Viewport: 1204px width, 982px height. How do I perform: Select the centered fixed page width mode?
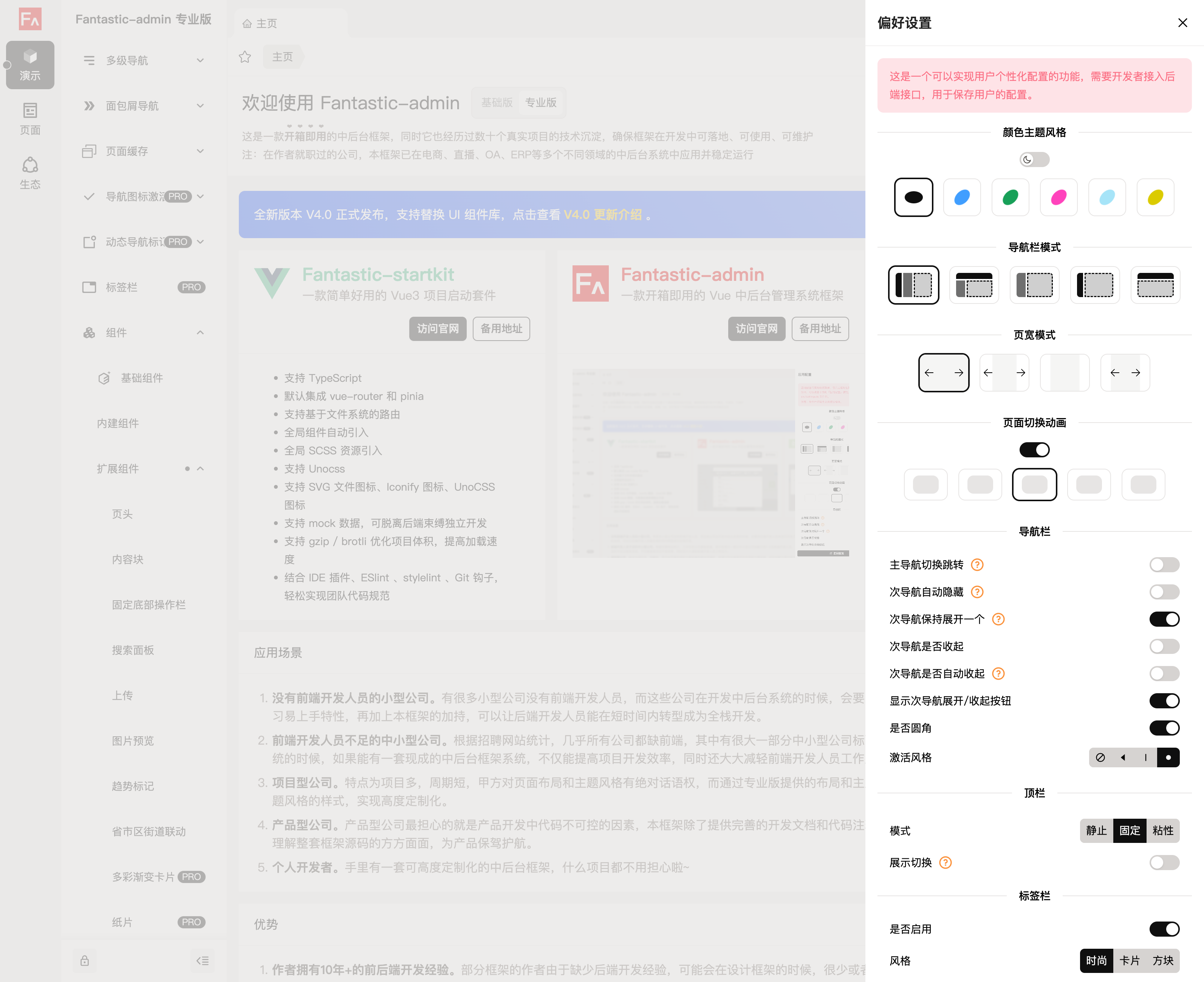(x=1065, y=372)
